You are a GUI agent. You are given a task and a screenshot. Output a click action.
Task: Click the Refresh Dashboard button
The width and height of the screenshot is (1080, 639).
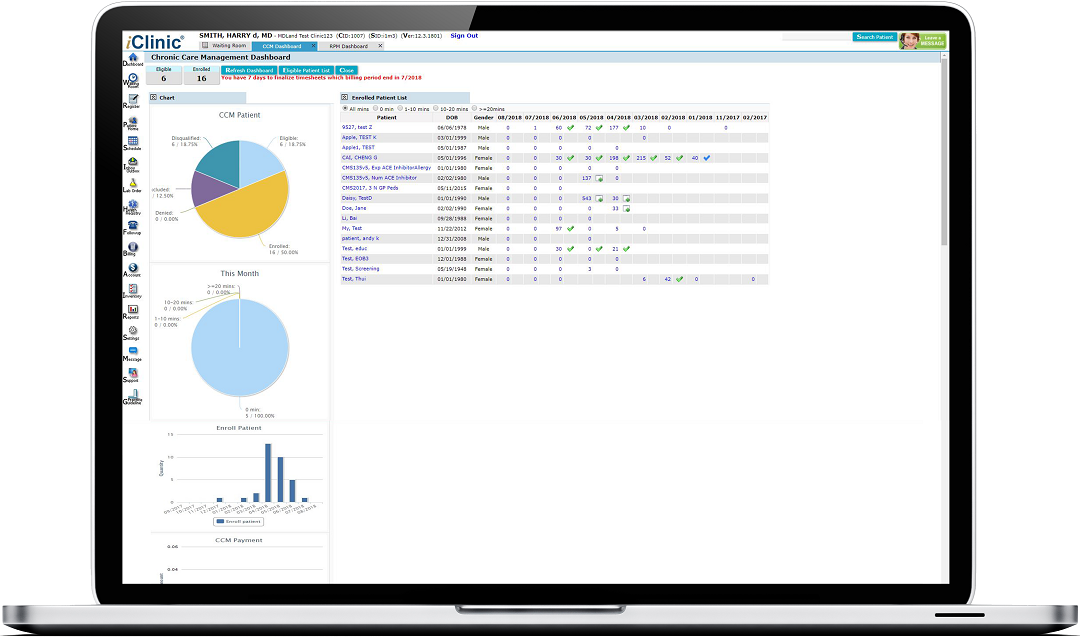[248, 71]
